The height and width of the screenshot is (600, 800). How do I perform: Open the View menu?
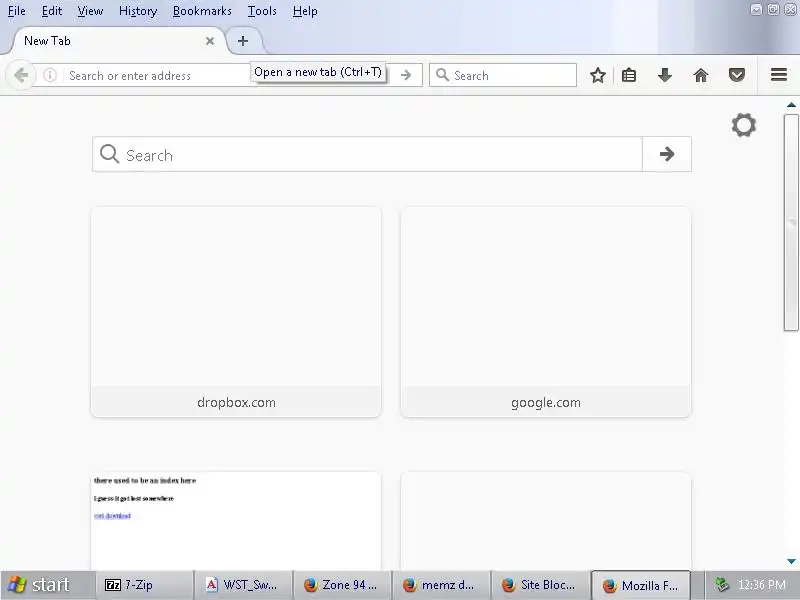(x=90, y=11)
